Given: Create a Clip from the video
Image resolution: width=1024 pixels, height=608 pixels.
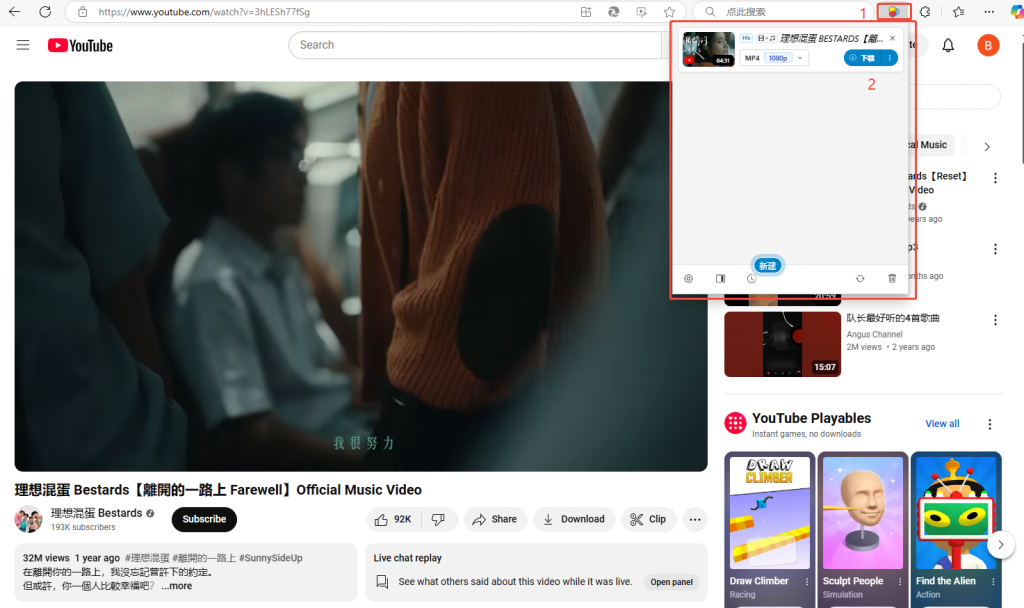Looking at the screenshot, I should pos(648,519).
